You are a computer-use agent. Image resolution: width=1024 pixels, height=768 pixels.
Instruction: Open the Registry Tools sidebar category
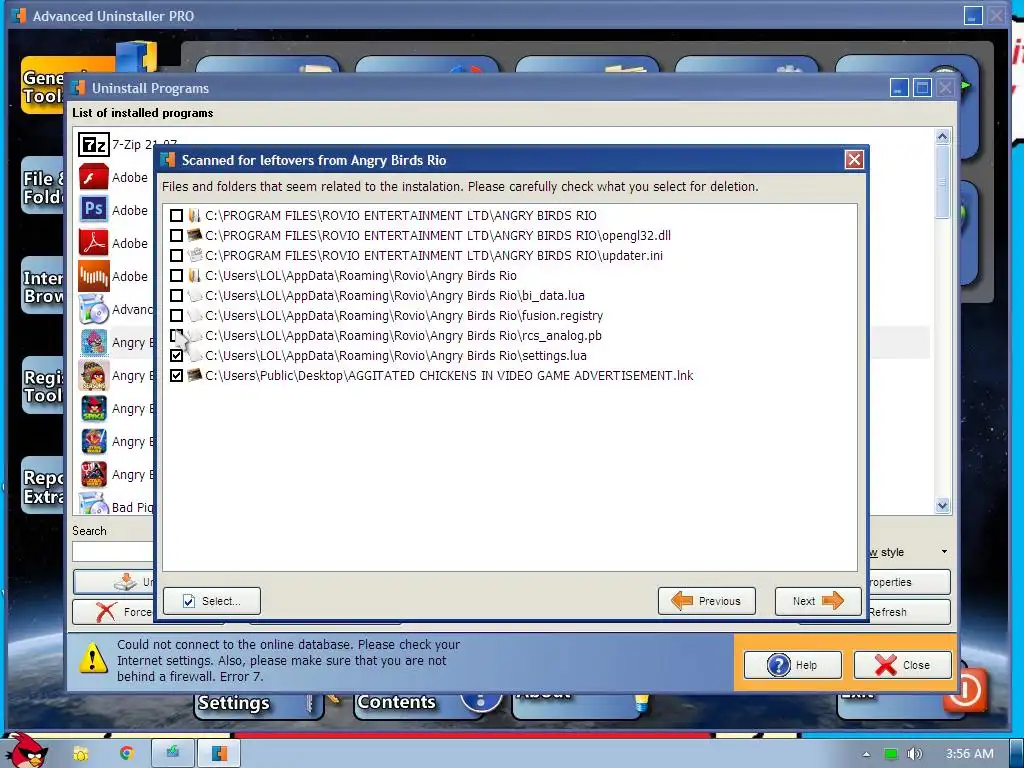click(43, 386)
